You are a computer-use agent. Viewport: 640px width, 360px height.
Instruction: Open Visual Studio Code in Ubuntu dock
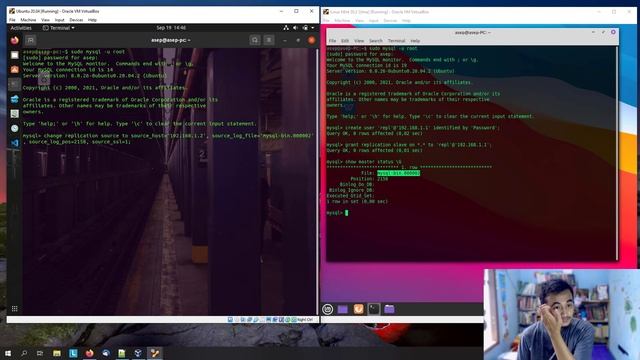tap(15, 143)
